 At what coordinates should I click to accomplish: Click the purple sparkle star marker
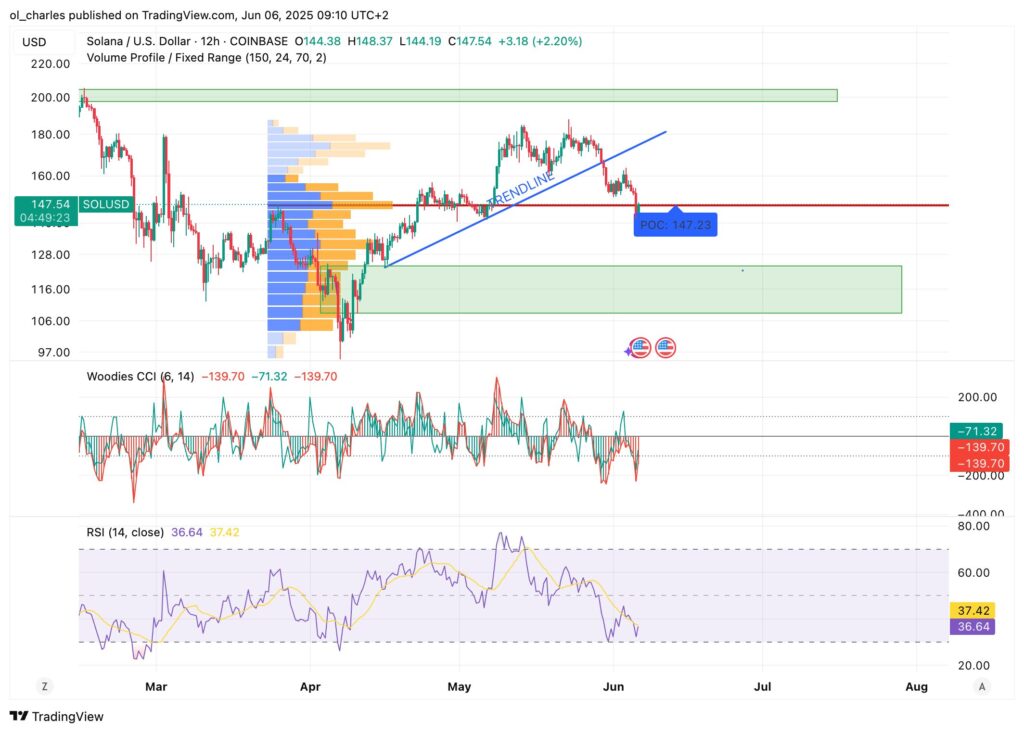click(628, 350)
